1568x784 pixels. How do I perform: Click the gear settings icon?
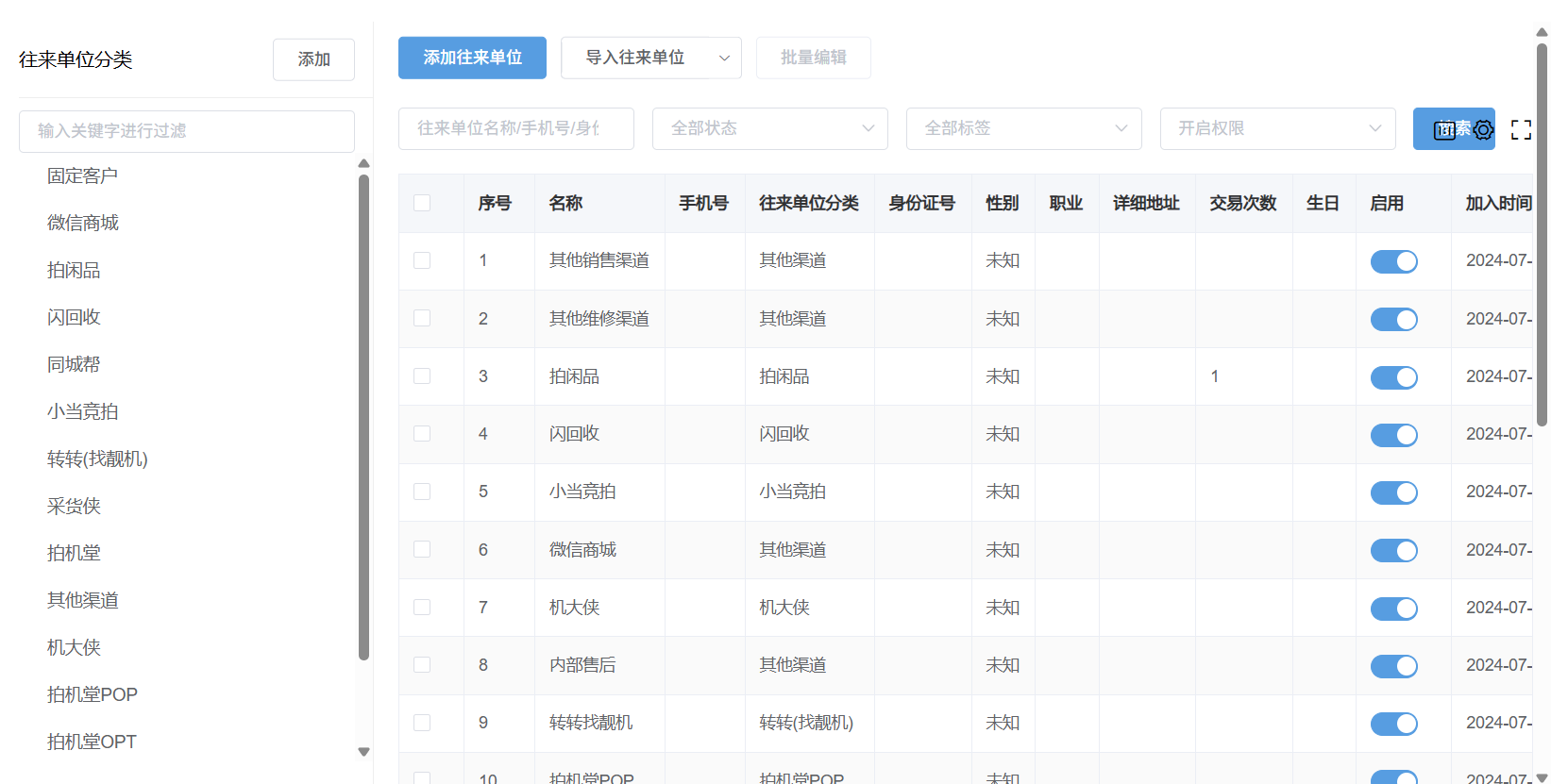click(x=1484, y=129)
